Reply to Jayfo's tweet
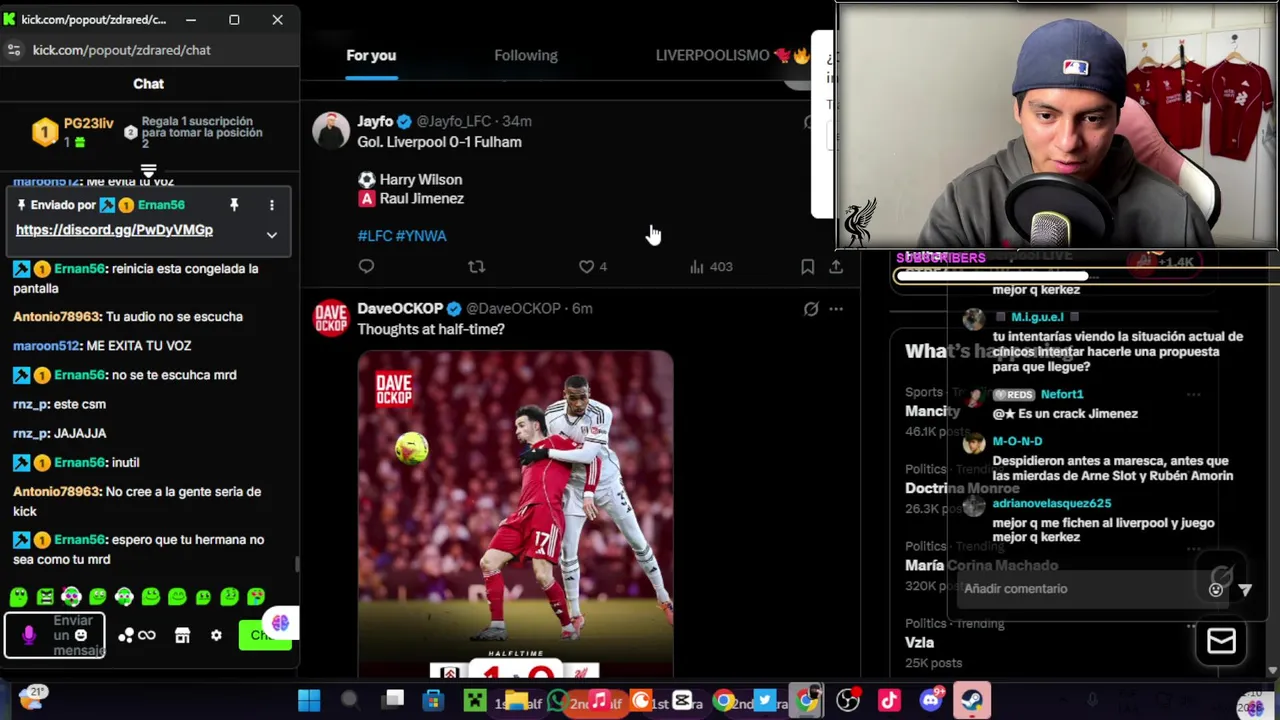 click(366, 266)
